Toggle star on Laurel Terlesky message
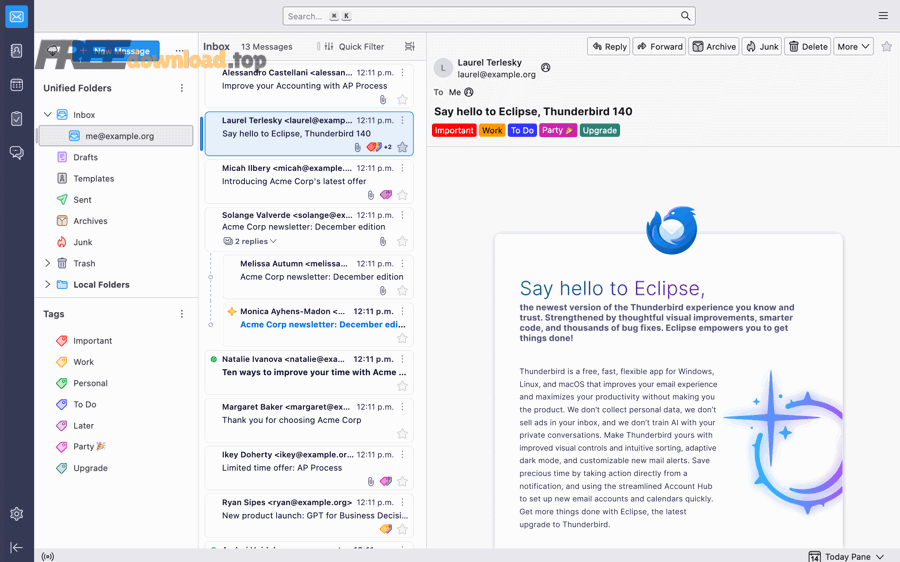Image resolution: width=900 pixels, height=562 pixels. [x=402, y=148]
